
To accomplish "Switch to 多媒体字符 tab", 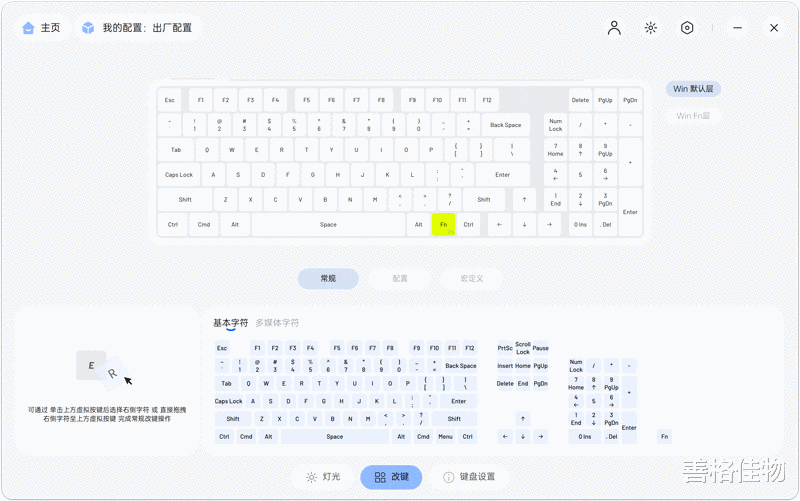I will [277, 323].
